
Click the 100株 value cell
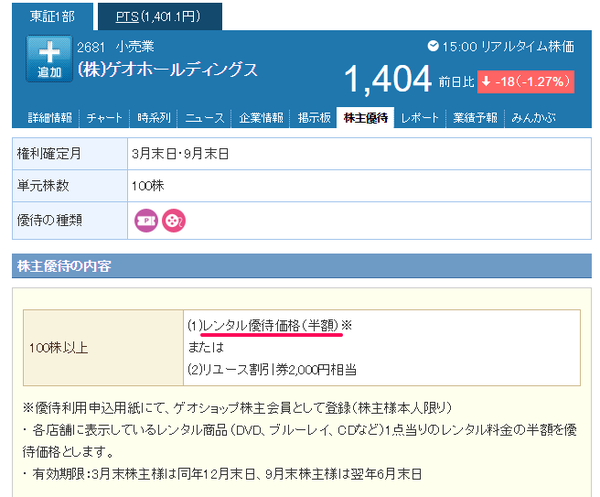click(x=359, y=186)
